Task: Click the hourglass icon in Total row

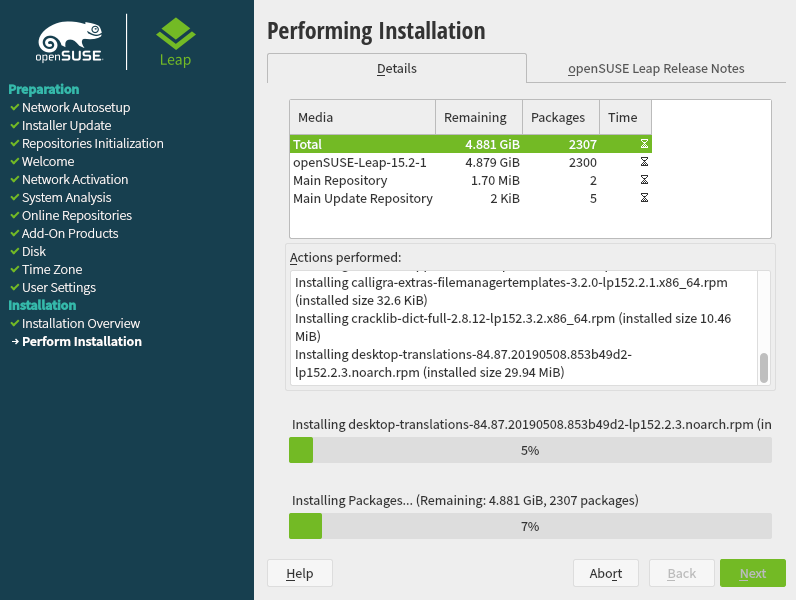Action: pos(644,144)
